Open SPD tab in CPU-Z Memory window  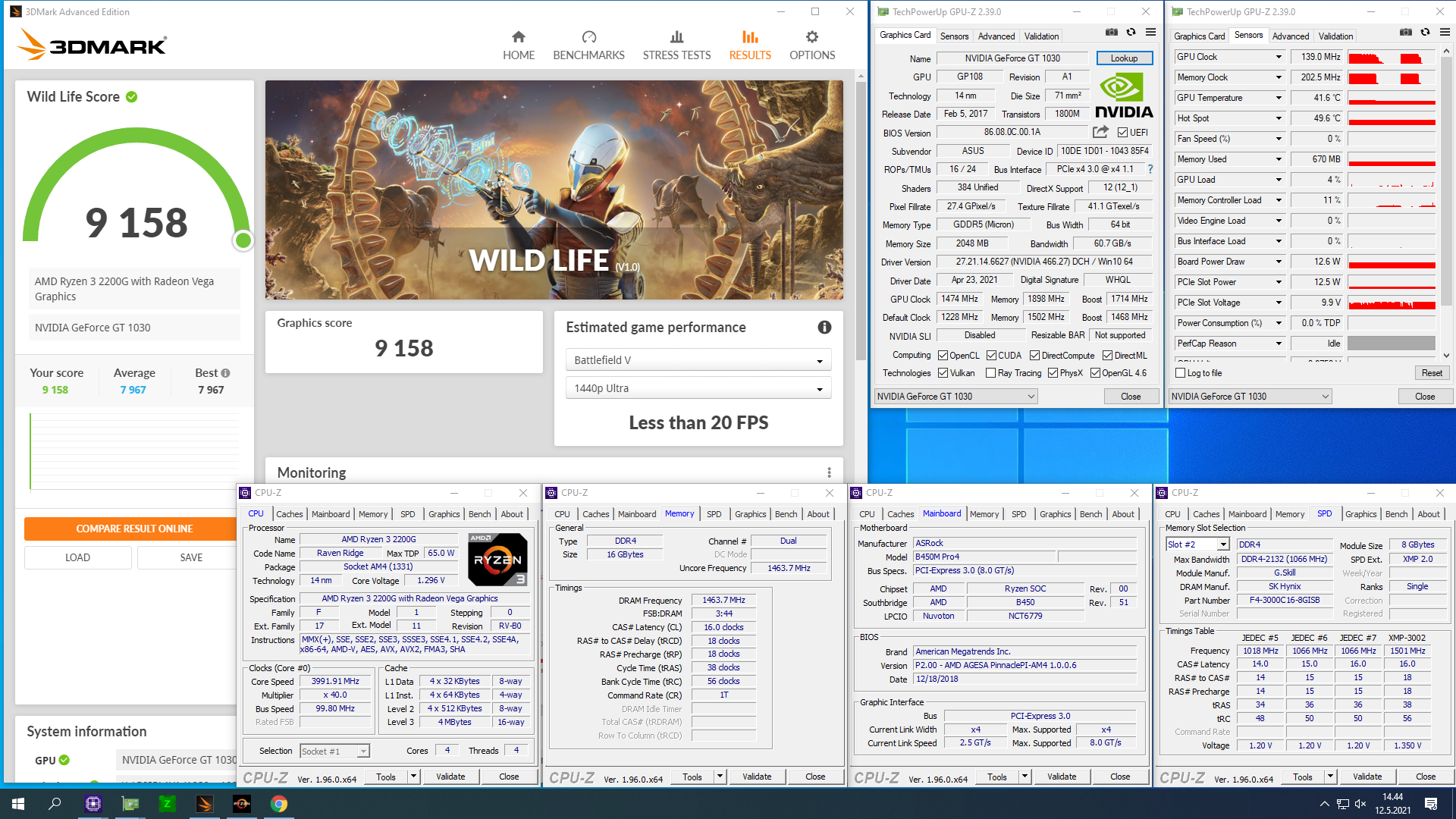(714, 514)
